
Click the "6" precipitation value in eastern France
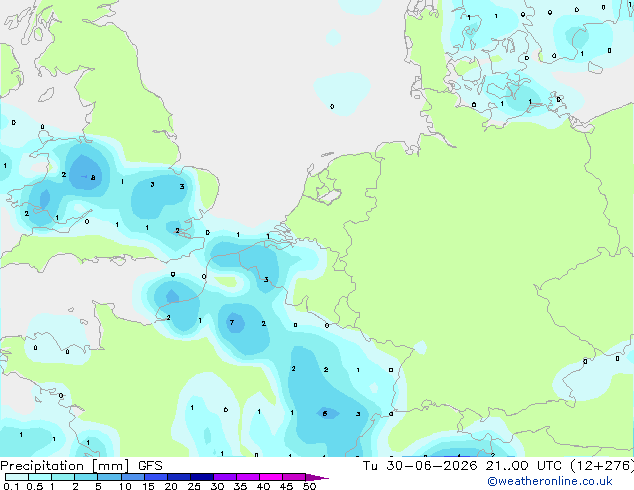pos(325,413)
